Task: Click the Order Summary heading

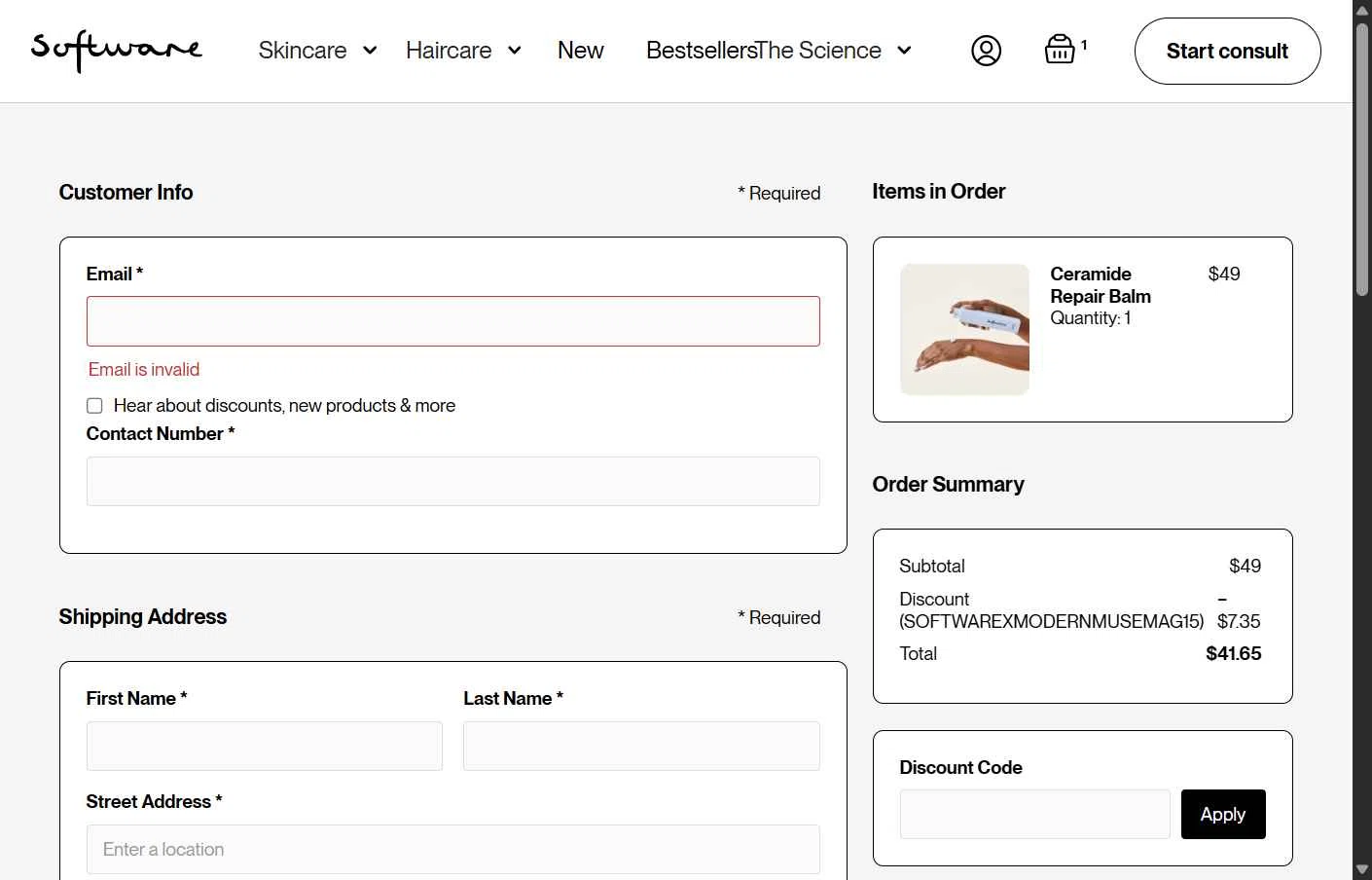Action: [x=948, y=485]
